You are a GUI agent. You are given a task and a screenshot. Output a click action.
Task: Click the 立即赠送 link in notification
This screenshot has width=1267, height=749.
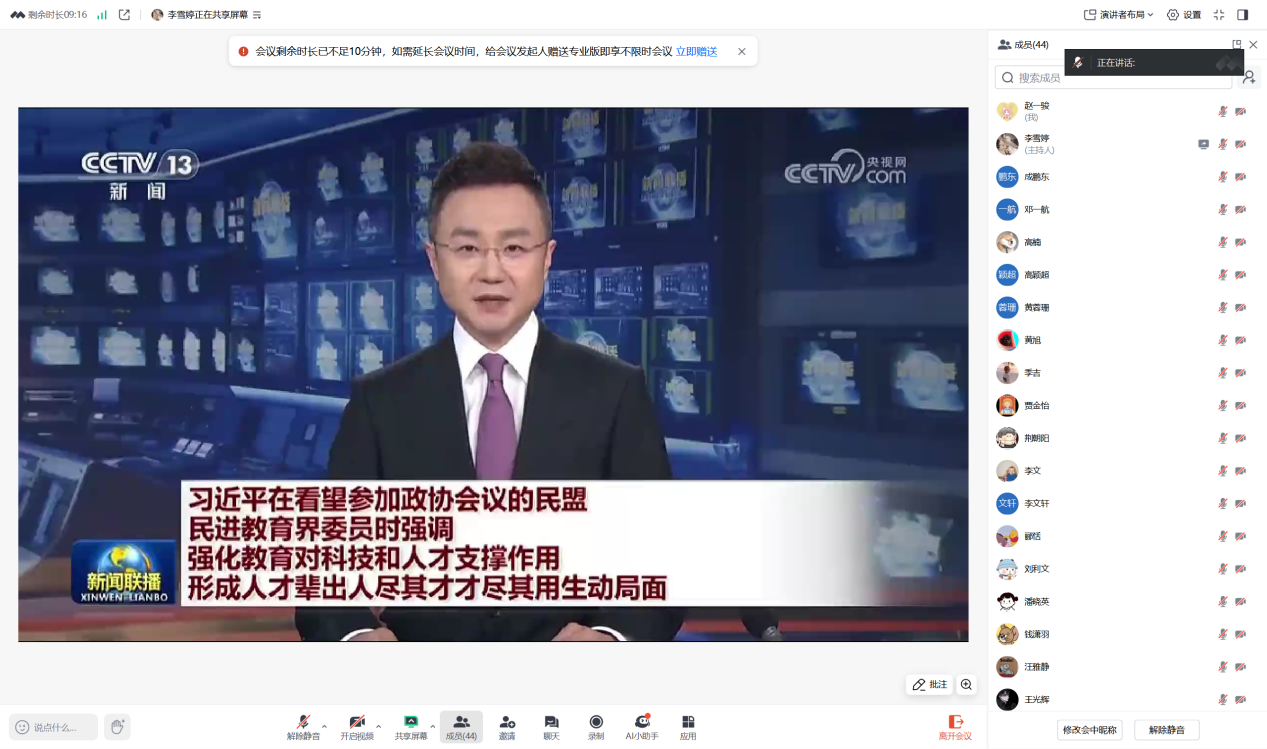696,52
